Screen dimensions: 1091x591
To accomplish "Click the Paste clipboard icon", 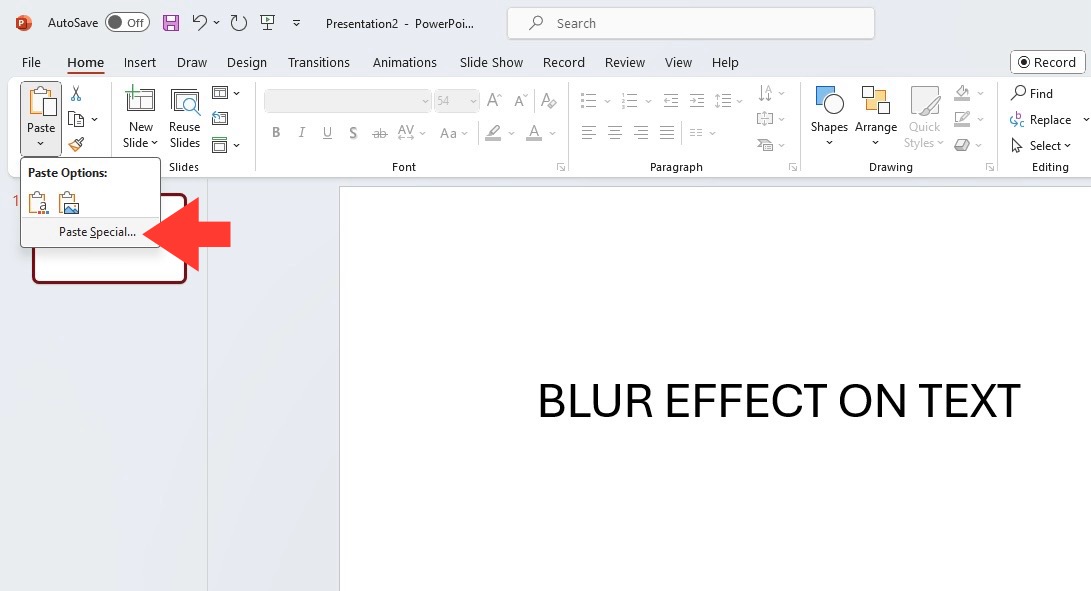I will (41, 102).
